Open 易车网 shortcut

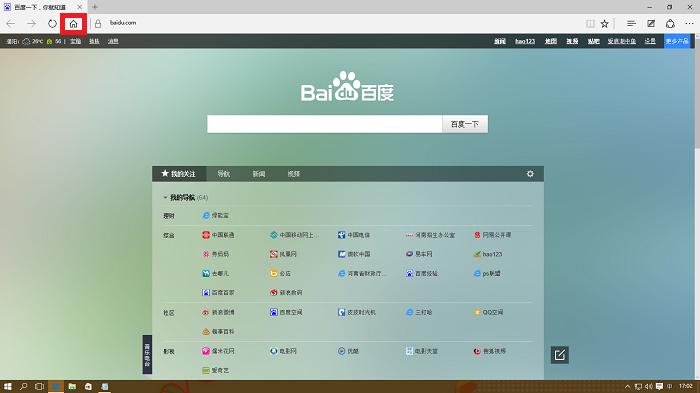tap(419, 254)
